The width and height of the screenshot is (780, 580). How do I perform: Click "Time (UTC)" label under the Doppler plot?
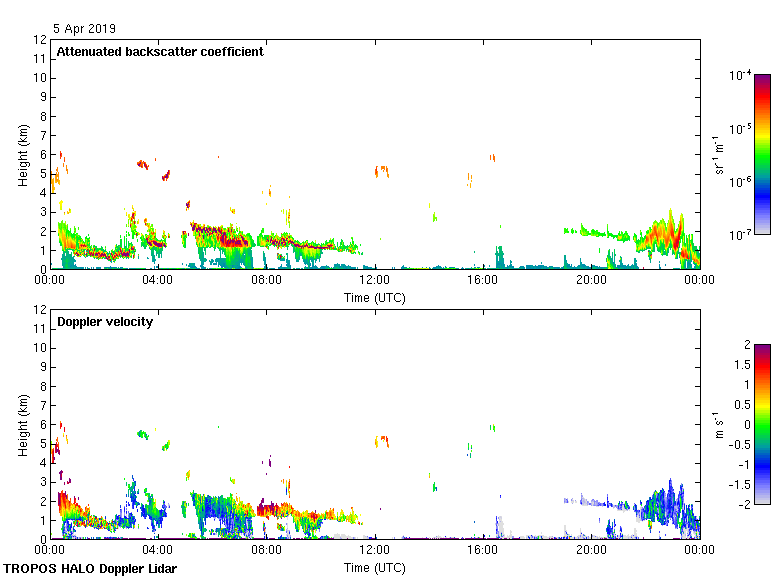tap(375, 568)
